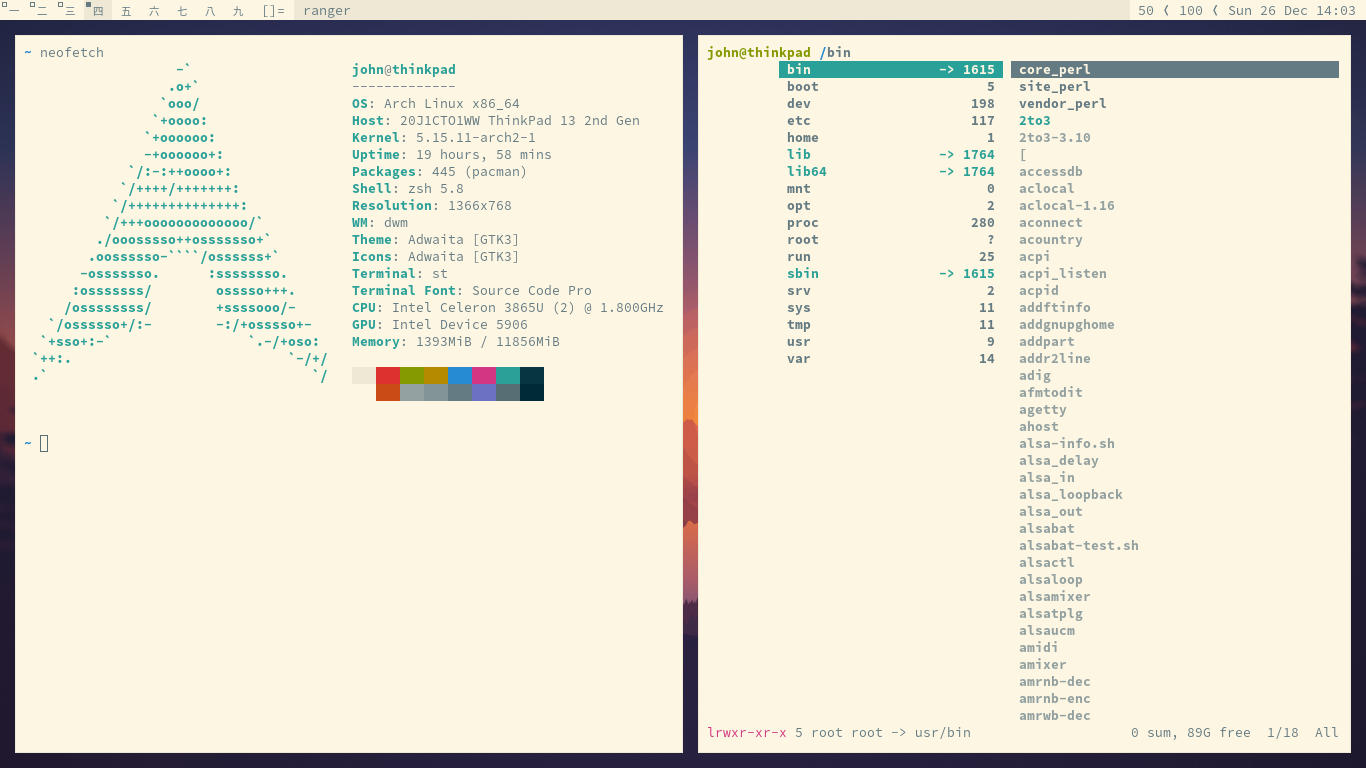This screenshot has width=1366, height=768.
Task: Select the opt directory in ranger
Action: (x=891, y=205)
